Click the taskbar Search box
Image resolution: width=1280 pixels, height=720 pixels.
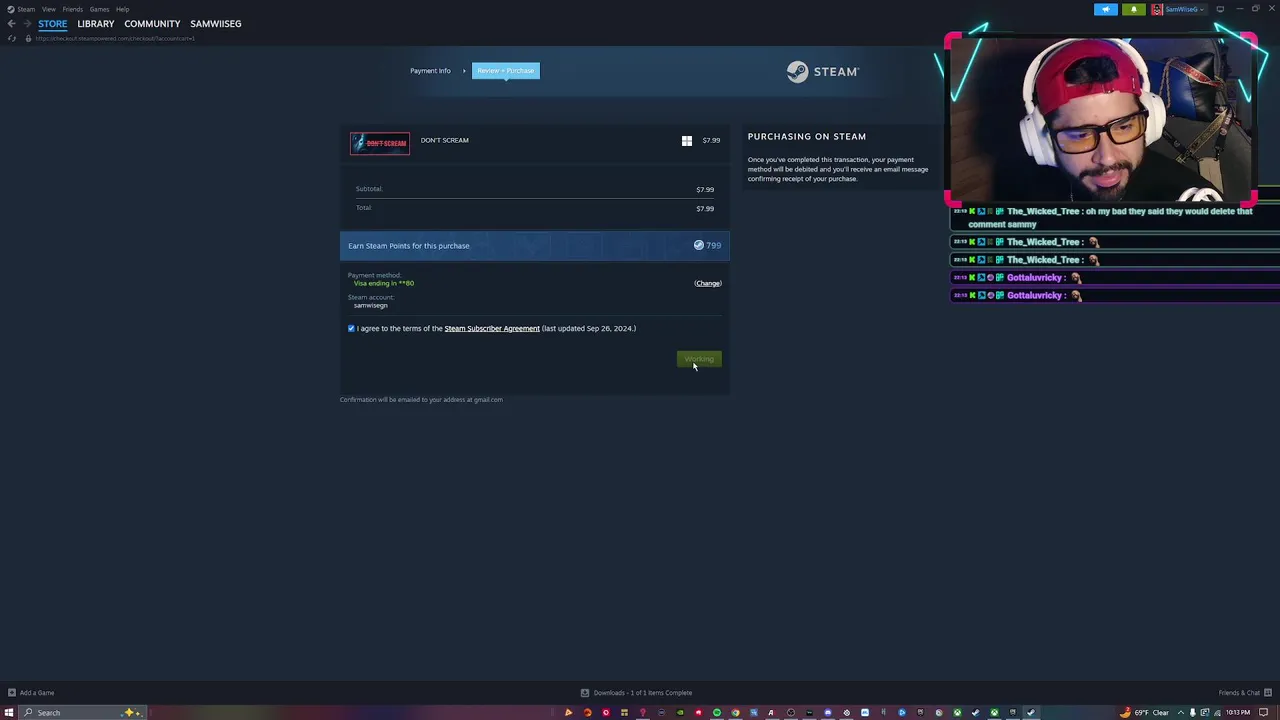[x=85, y=712]
